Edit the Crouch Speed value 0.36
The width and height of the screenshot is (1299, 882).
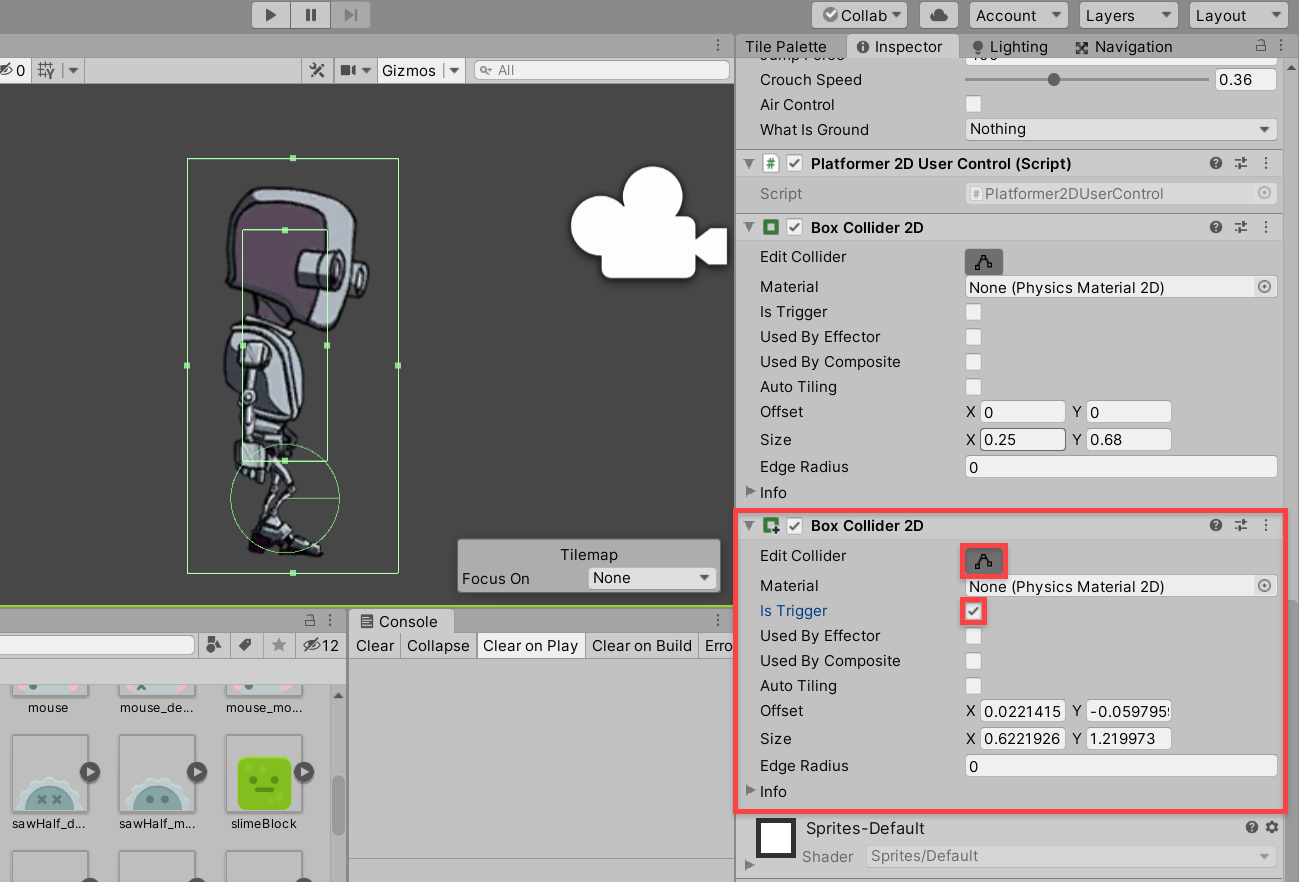[1246, 80]
